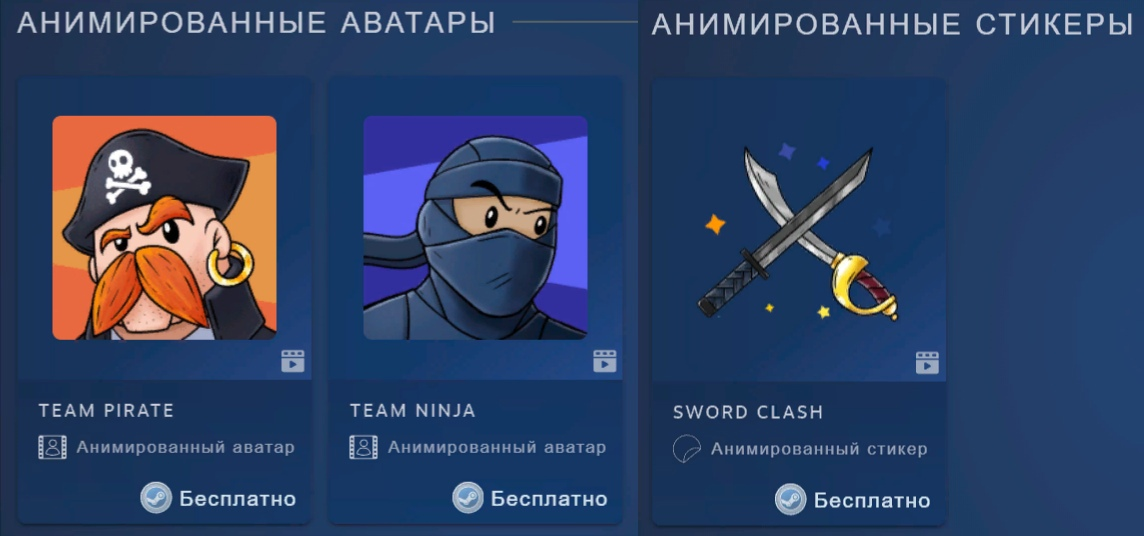Click the animation film icon on Team Ninja card

point(604,361)
